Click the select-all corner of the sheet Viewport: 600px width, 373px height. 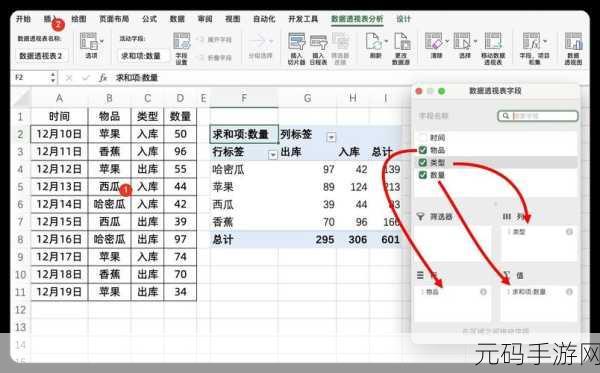click(21, 98)
